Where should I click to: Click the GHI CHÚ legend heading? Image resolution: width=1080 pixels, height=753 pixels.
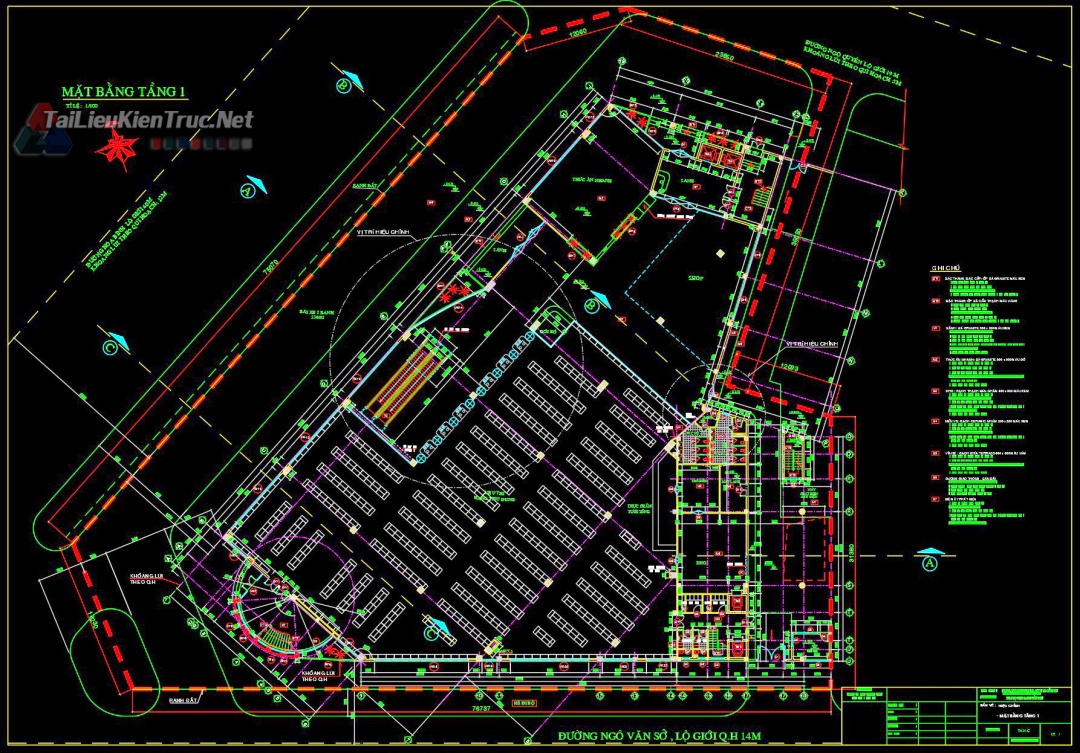(x=945, y=268)
